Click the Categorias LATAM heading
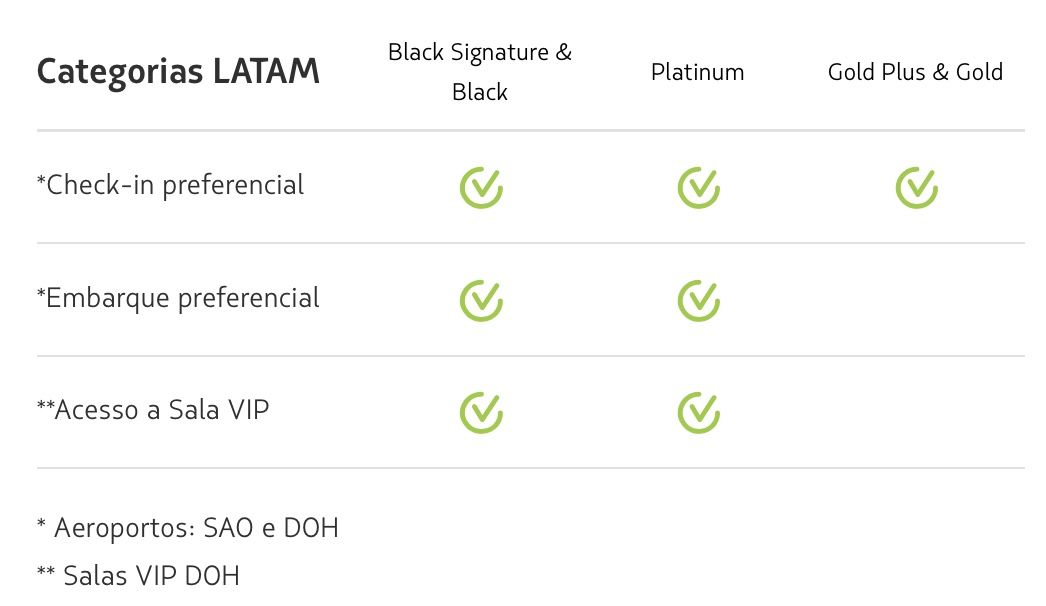This screenshot has height=606, width=1046. pos(178,72)
